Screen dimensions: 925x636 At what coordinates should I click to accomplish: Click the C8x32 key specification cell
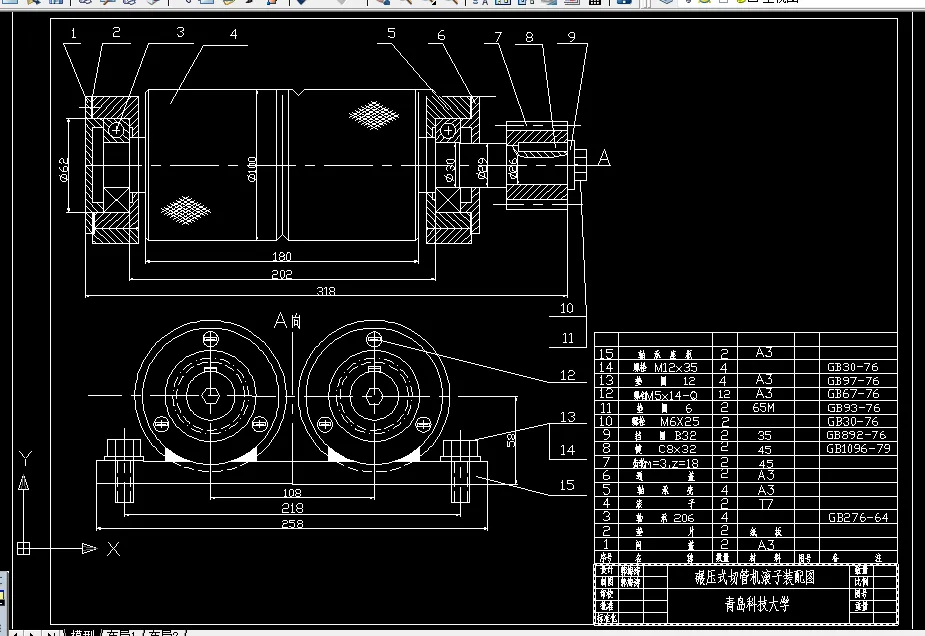pos(677,448)
